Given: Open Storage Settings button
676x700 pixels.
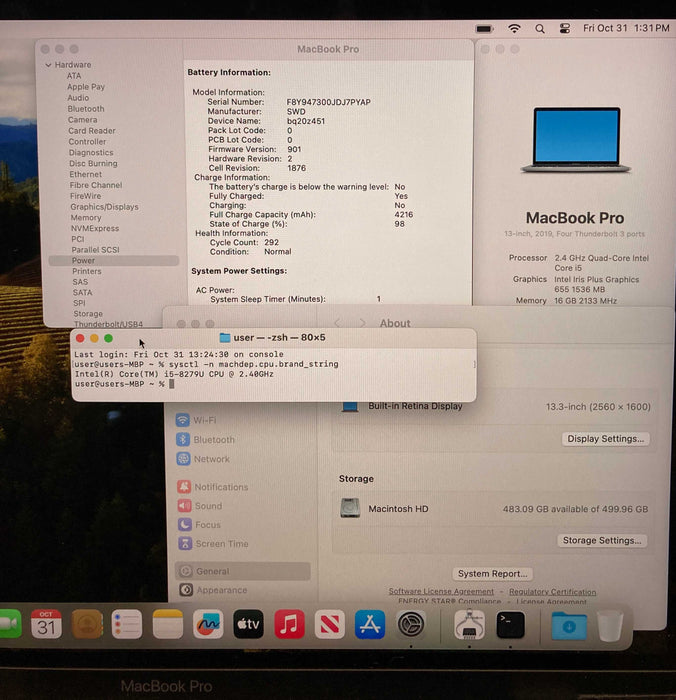Looking at the screenshot, I should point(602,540).
